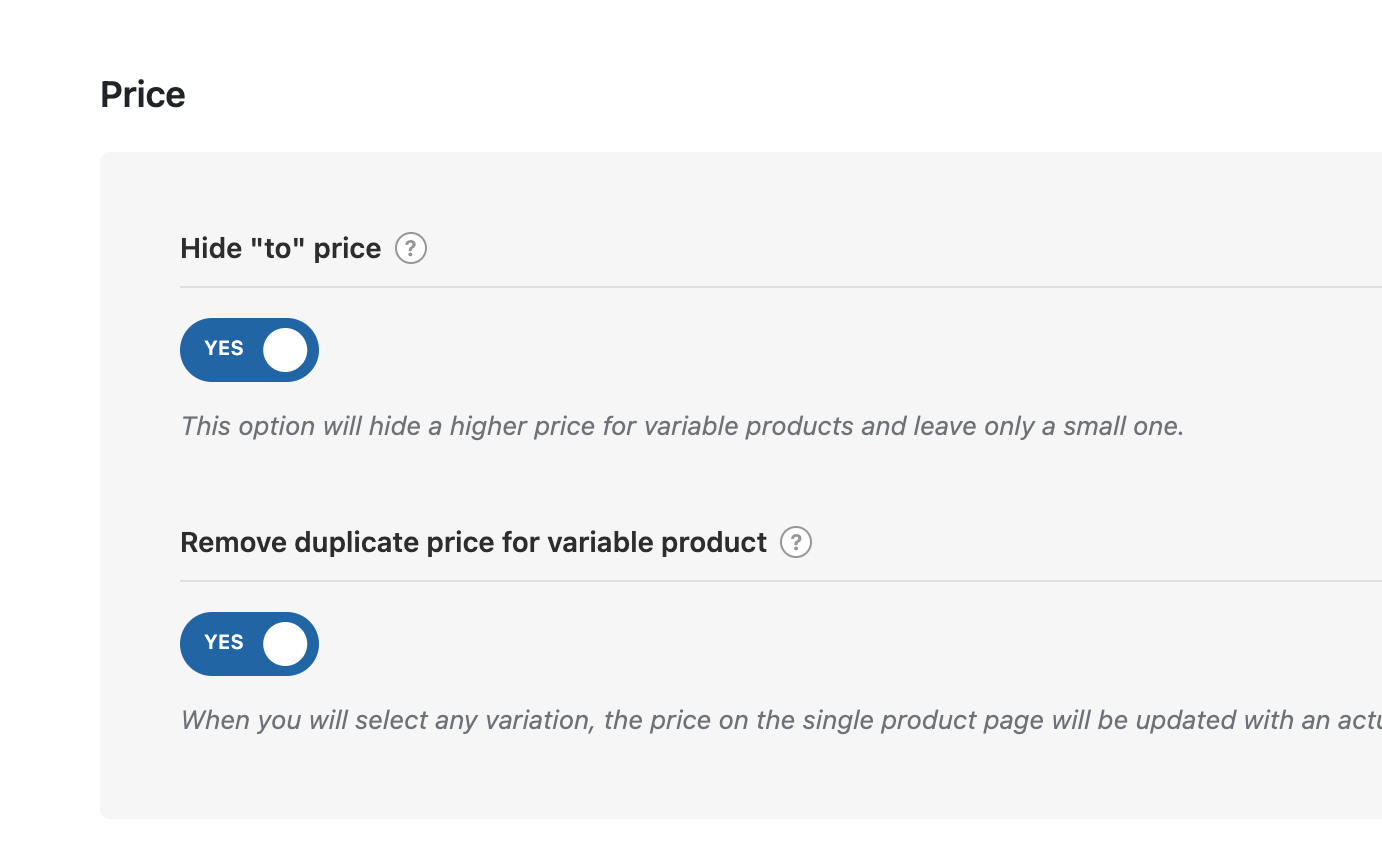Screen dimensions: 1382x860
Task: Disable the Hide "to" price toggle
Action: pos(249,350)
